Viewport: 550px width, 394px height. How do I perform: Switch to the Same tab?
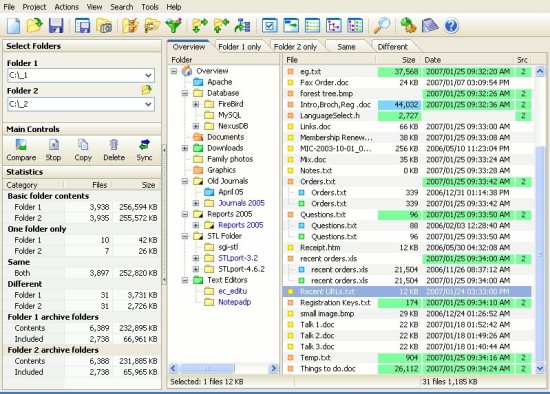click(x=346, y=47)
